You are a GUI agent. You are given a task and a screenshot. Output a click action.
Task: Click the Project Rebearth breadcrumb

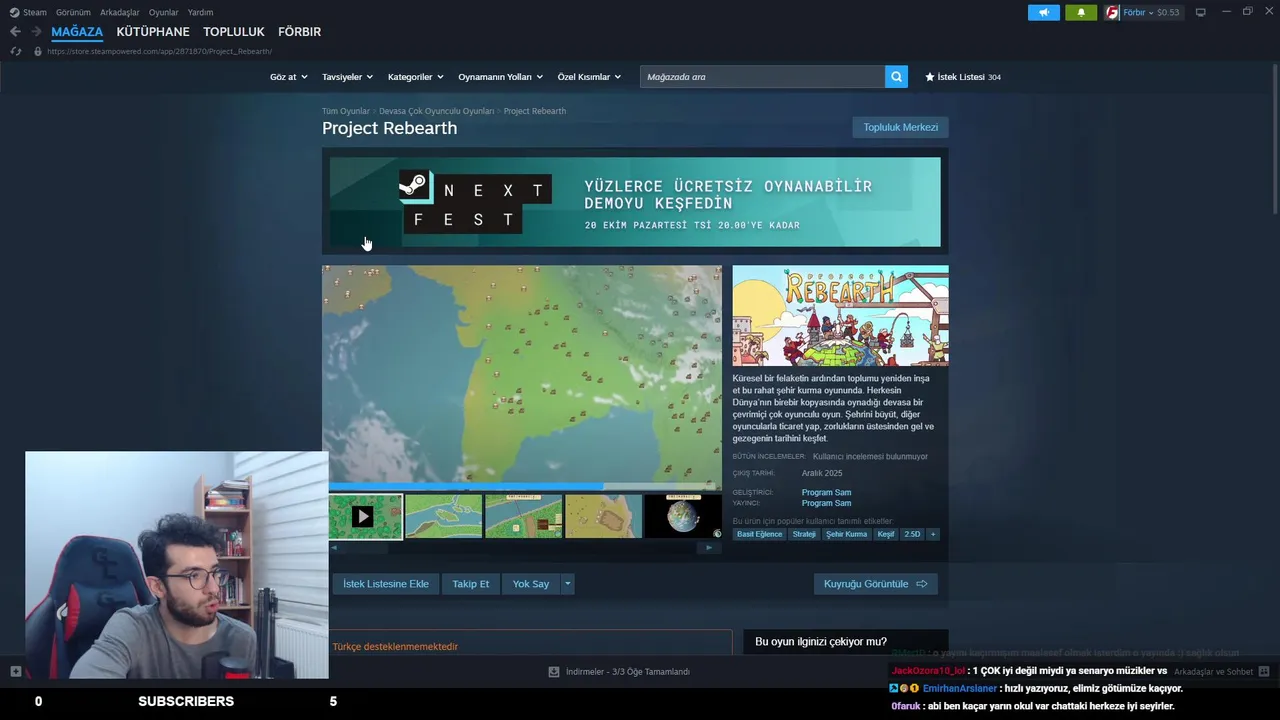(x=534, y=111)
